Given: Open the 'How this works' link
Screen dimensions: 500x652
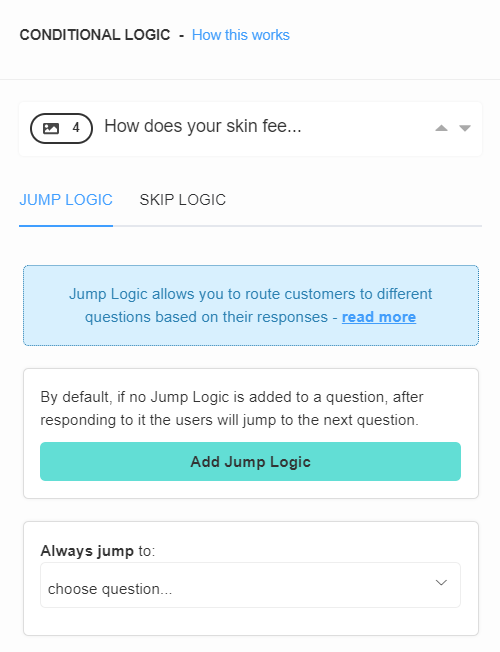Looking at the screenshot, I should click(240, 35).
